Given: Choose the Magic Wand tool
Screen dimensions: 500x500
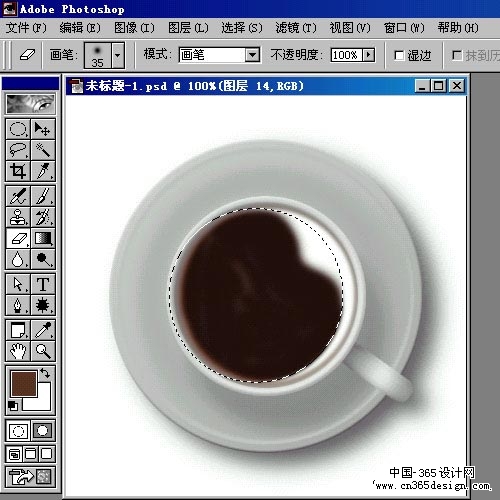Looking at the screenshot, I should pyautogui.click(x=43, y=150).
